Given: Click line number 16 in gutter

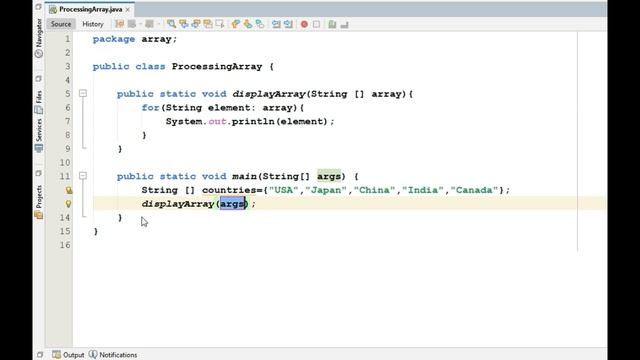Looking at the screenshot, I should (x=65, y=245).
